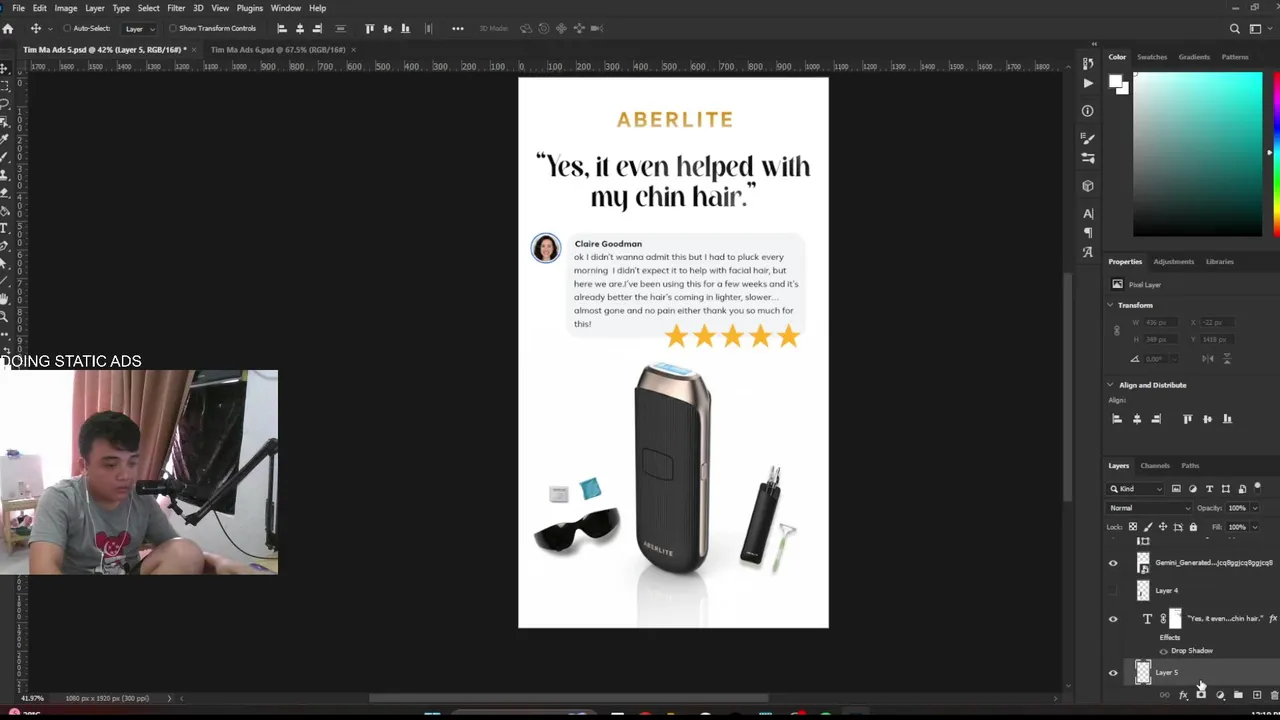The height and width of the screenshot is (720, 1280).
Task: Toggle lock all padlock icon
Action: tap(1193, 527)
